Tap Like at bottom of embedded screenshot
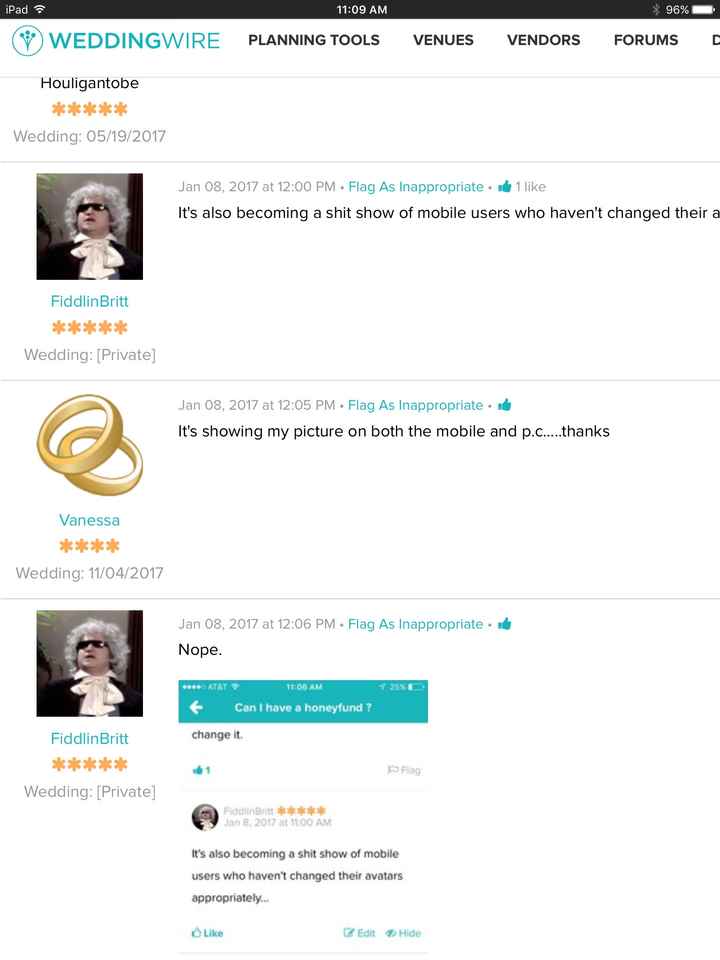Screen dimensions: 720x960 tap(207, 933)
